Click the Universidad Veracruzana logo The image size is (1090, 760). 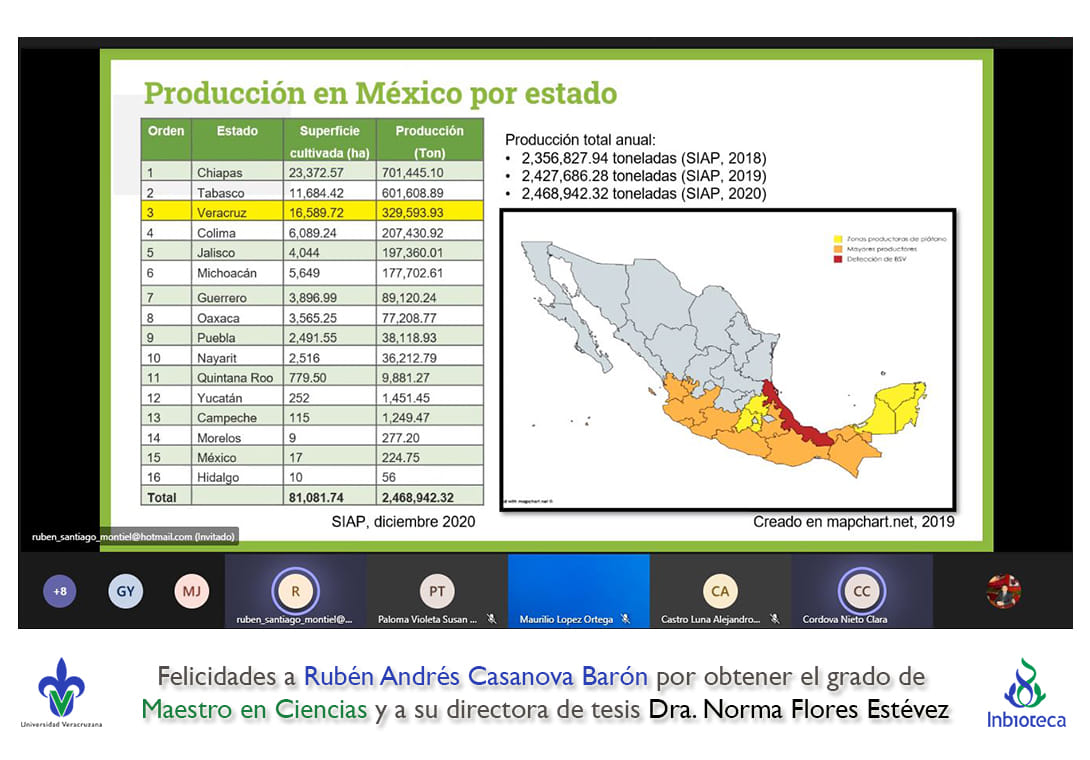(61, 692)
